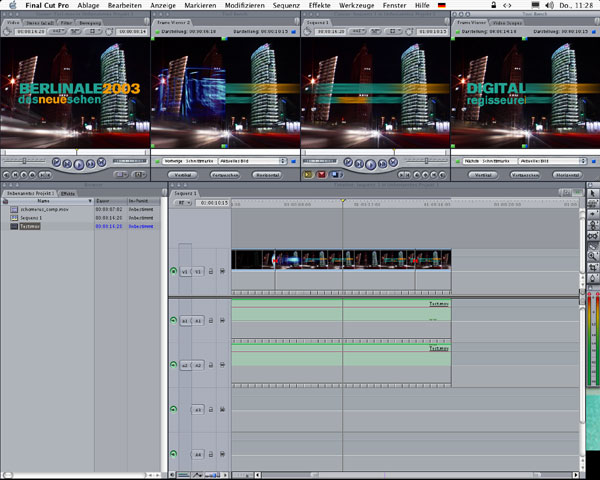Switch to the Filter tab in the Viewer
Screen dimensions: 600x480
[66, 23]
